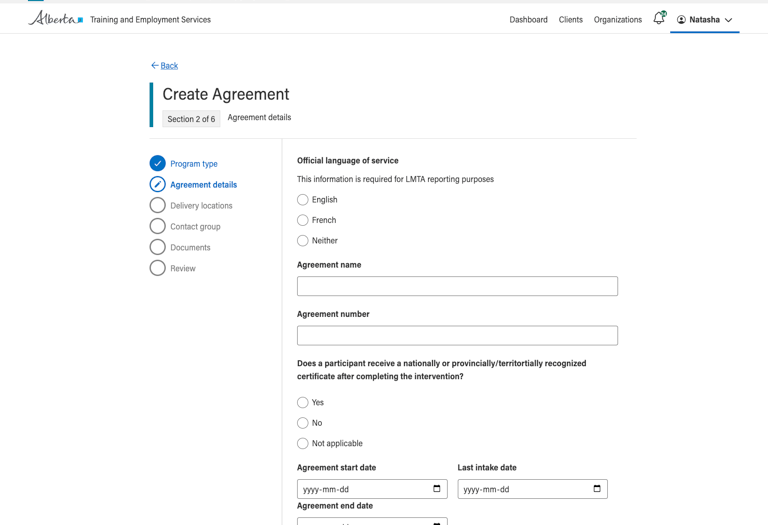Viewport: 768px width, 525px height.
Task: Open Organizations in the top navigation
Action: point(617,20)
